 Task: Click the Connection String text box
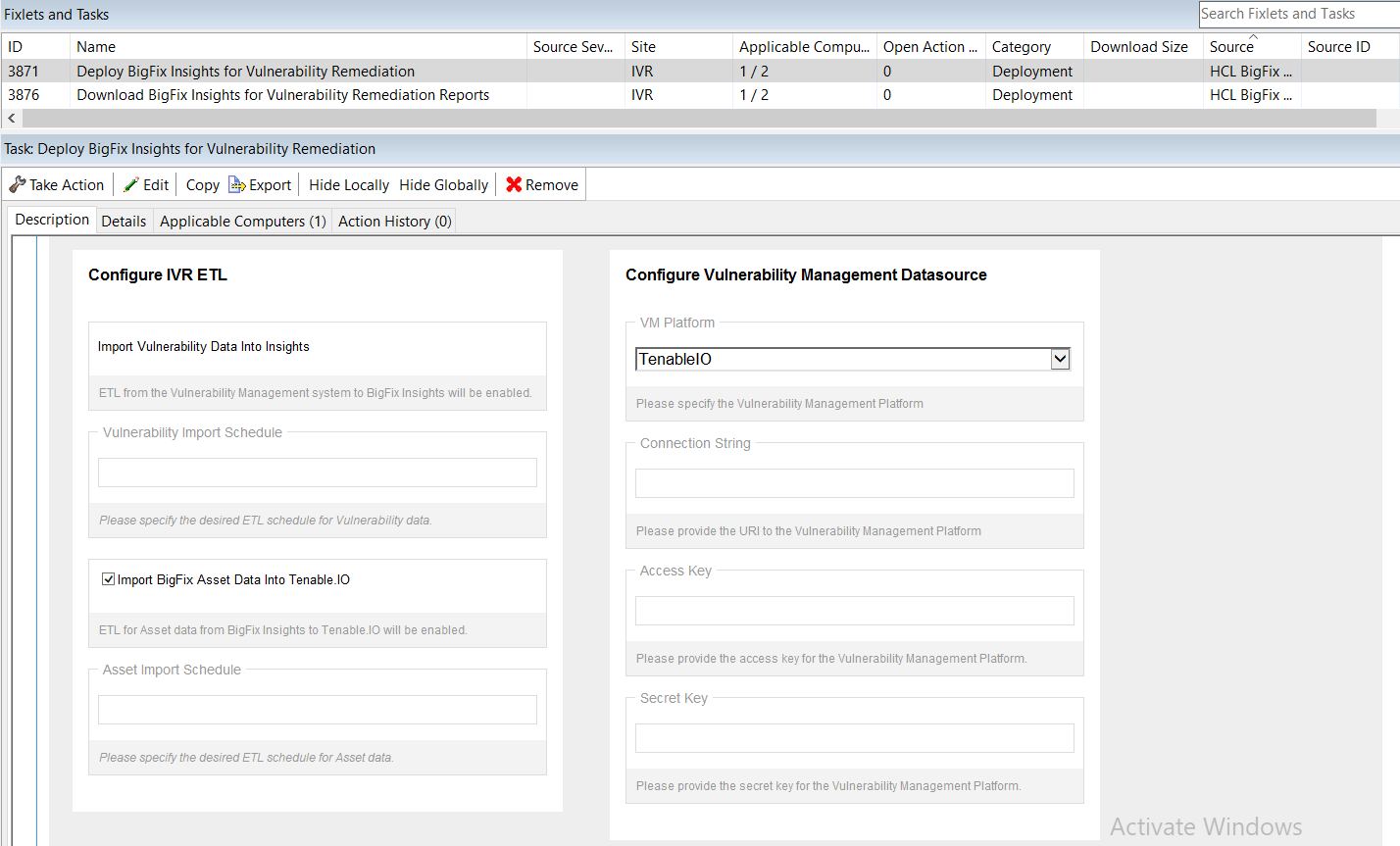(x=855, y=483)
